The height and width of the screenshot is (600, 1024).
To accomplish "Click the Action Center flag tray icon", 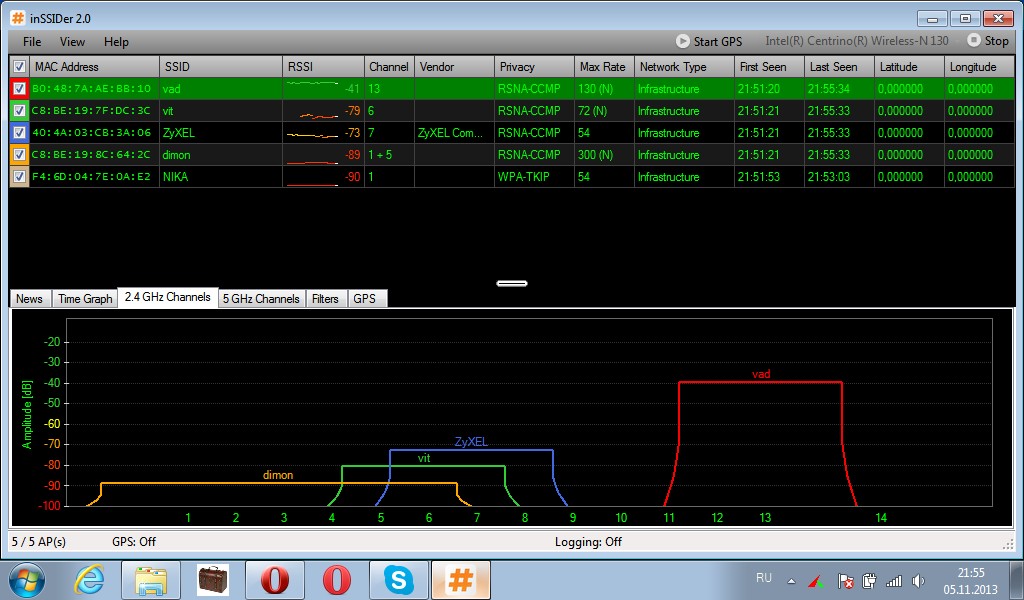I will coord(845,580).
